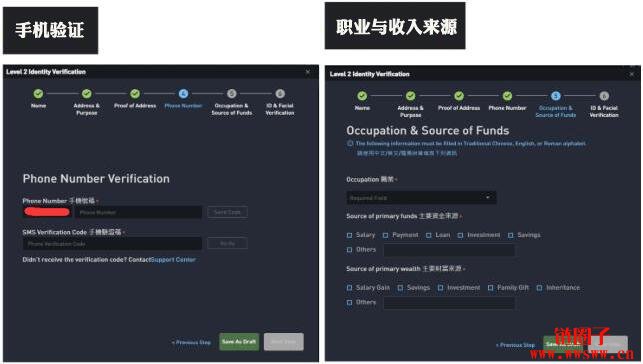Click the info icon beside the language notice
This screenshot has width=643, height=364.
(x=350, y=143)
